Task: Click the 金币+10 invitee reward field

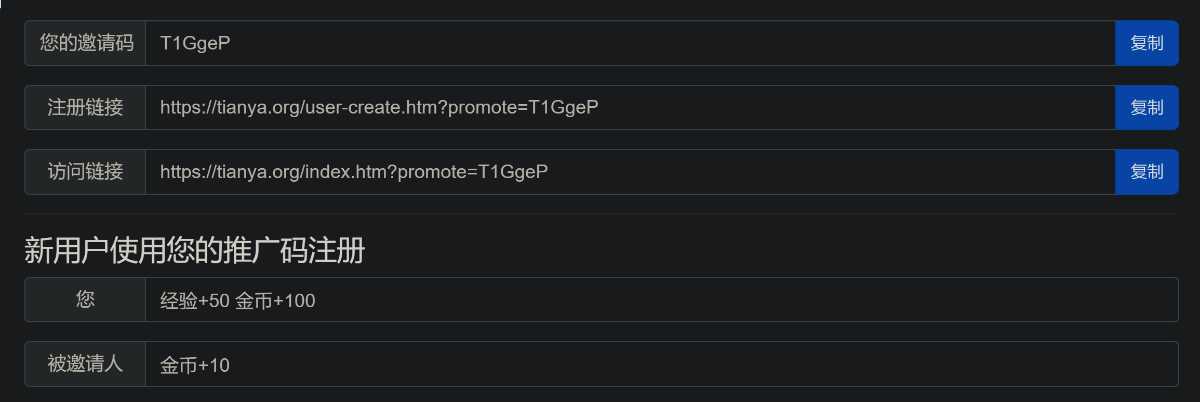Action: coord(195,365)
